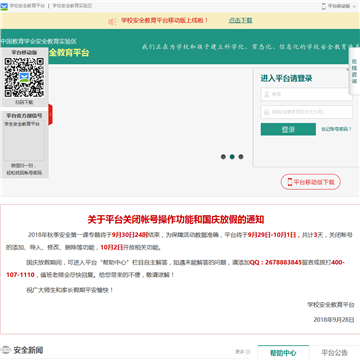Screen dimensions: 360x360
Task: Click the 平台移动版下载 download button
Action: (x=311, y=182)
